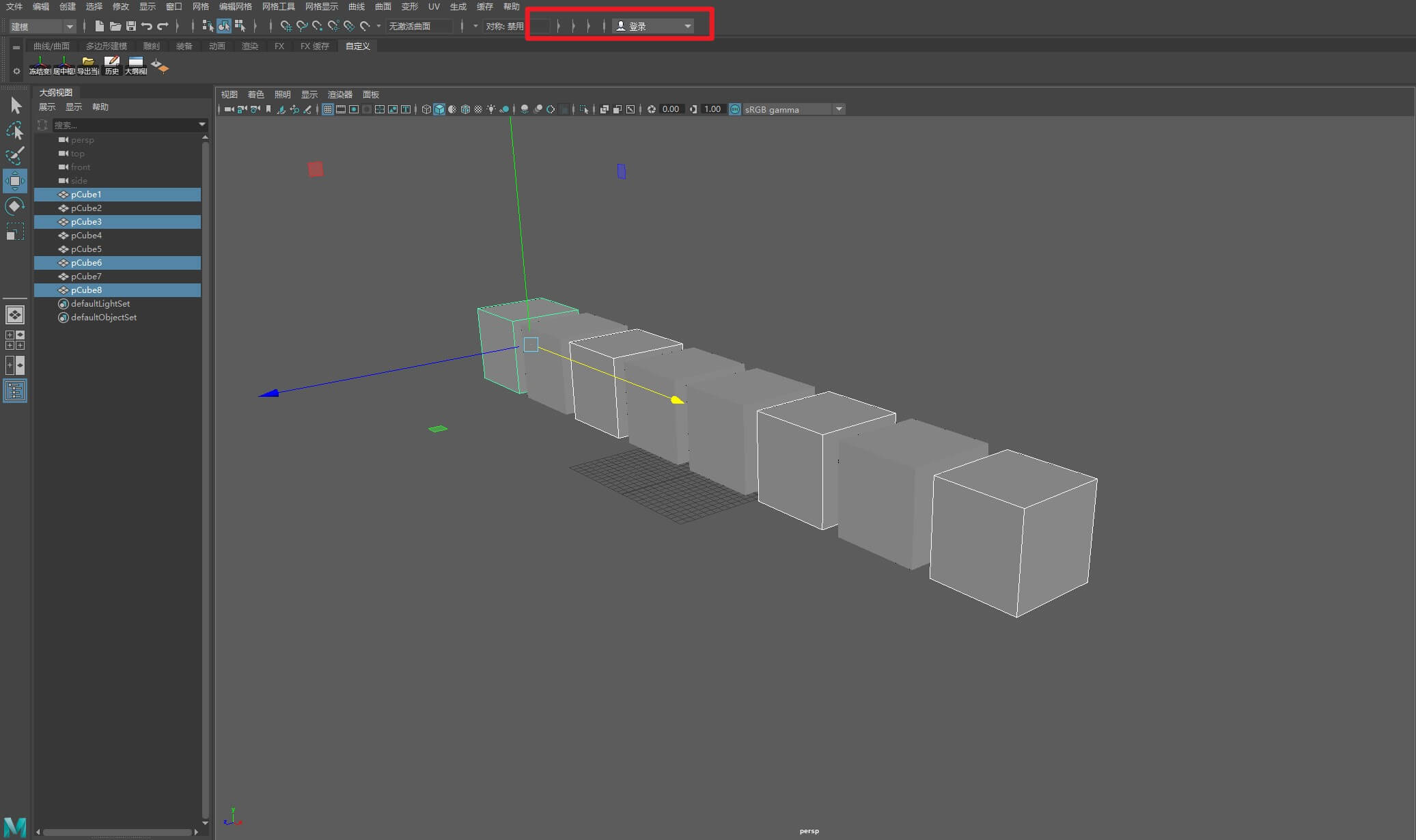Image resolution: width=1416 pixels, height=840 pixels.
Task: Enable select by component type mode
Action: click(240, 26)
